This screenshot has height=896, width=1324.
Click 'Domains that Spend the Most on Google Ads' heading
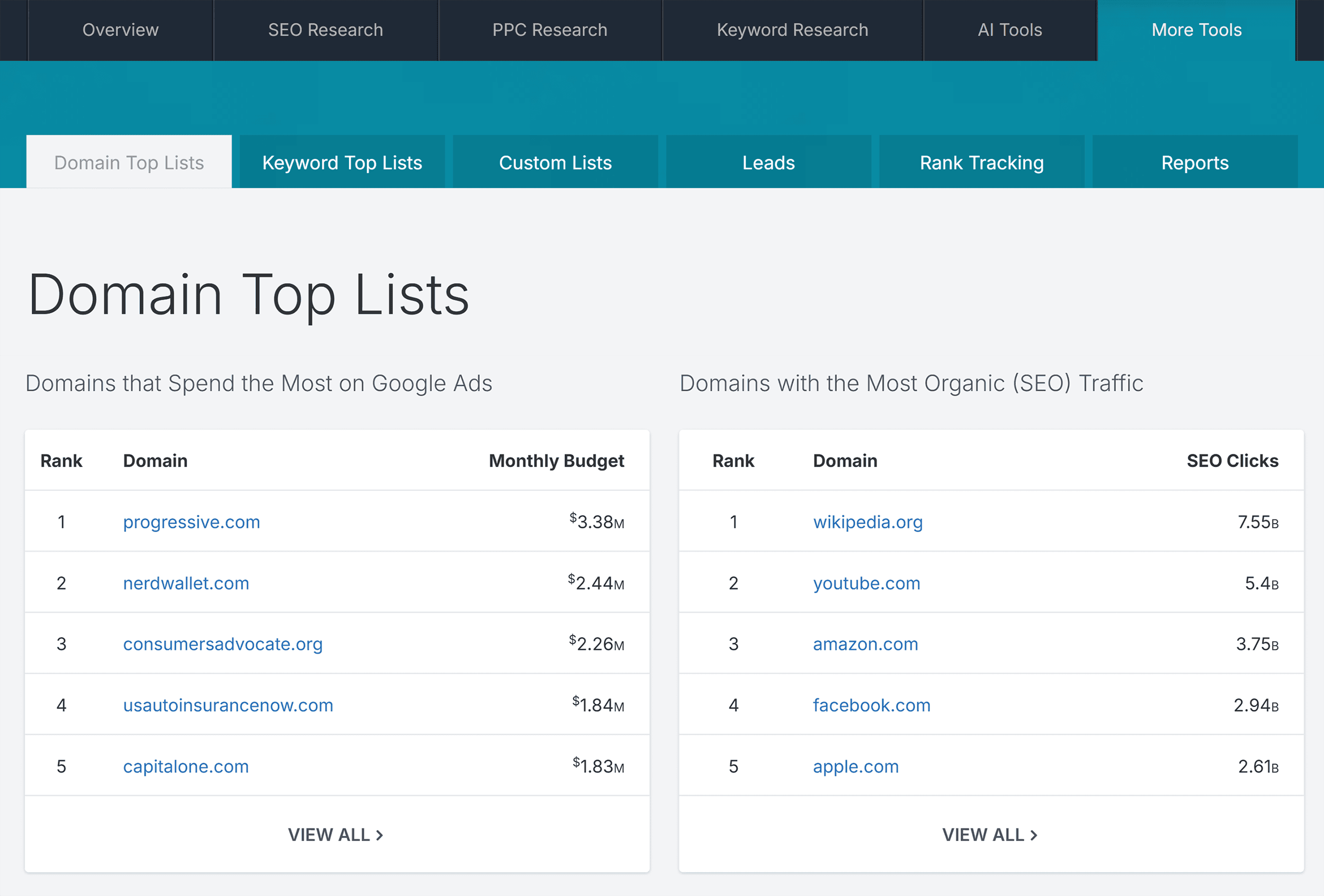click(259, 383)
